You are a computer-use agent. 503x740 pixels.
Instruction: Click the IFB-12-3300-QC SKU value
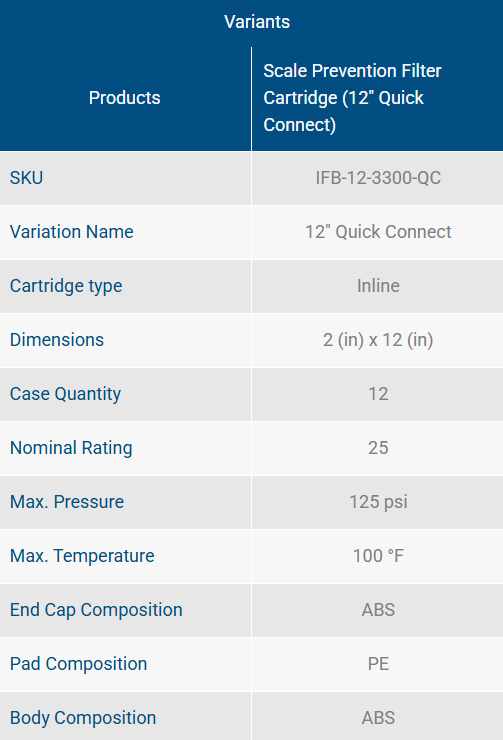tap(378, 178)
